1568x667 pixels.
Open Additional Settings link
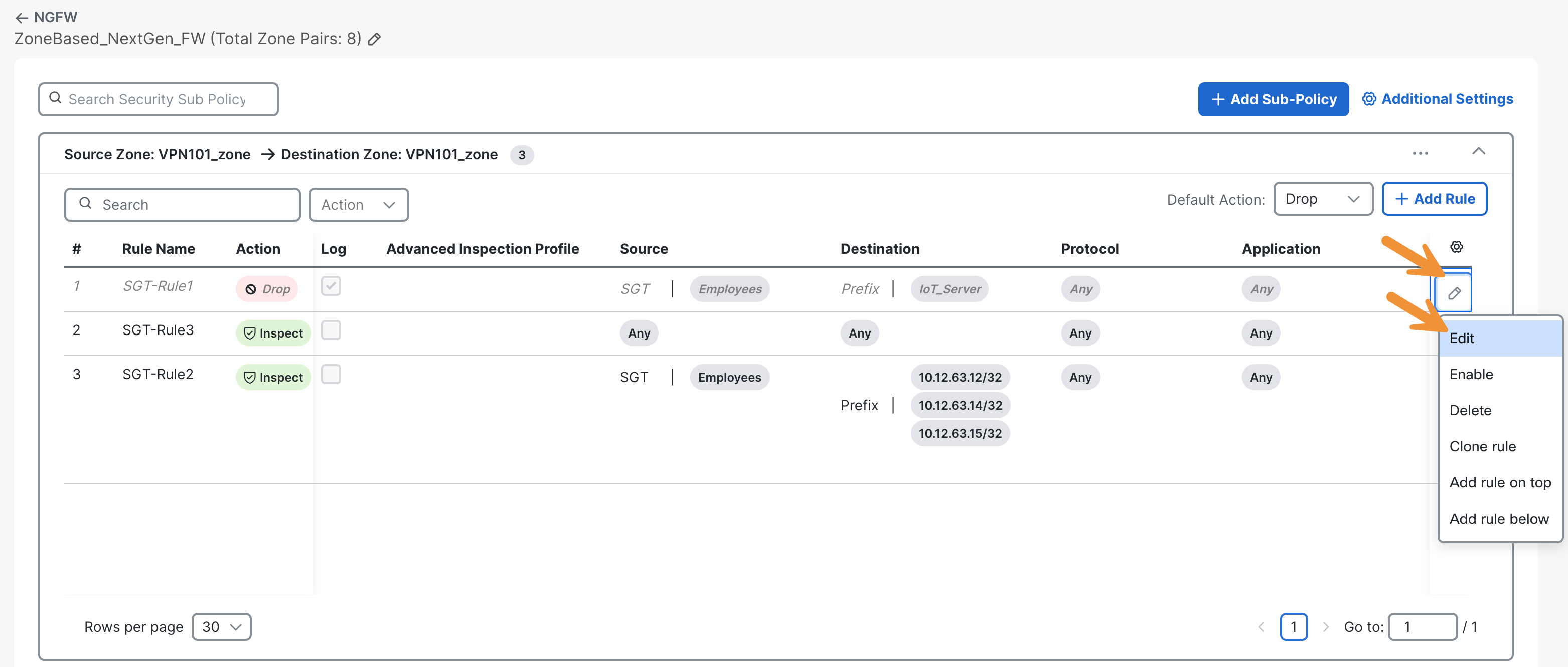point(1437,99)
